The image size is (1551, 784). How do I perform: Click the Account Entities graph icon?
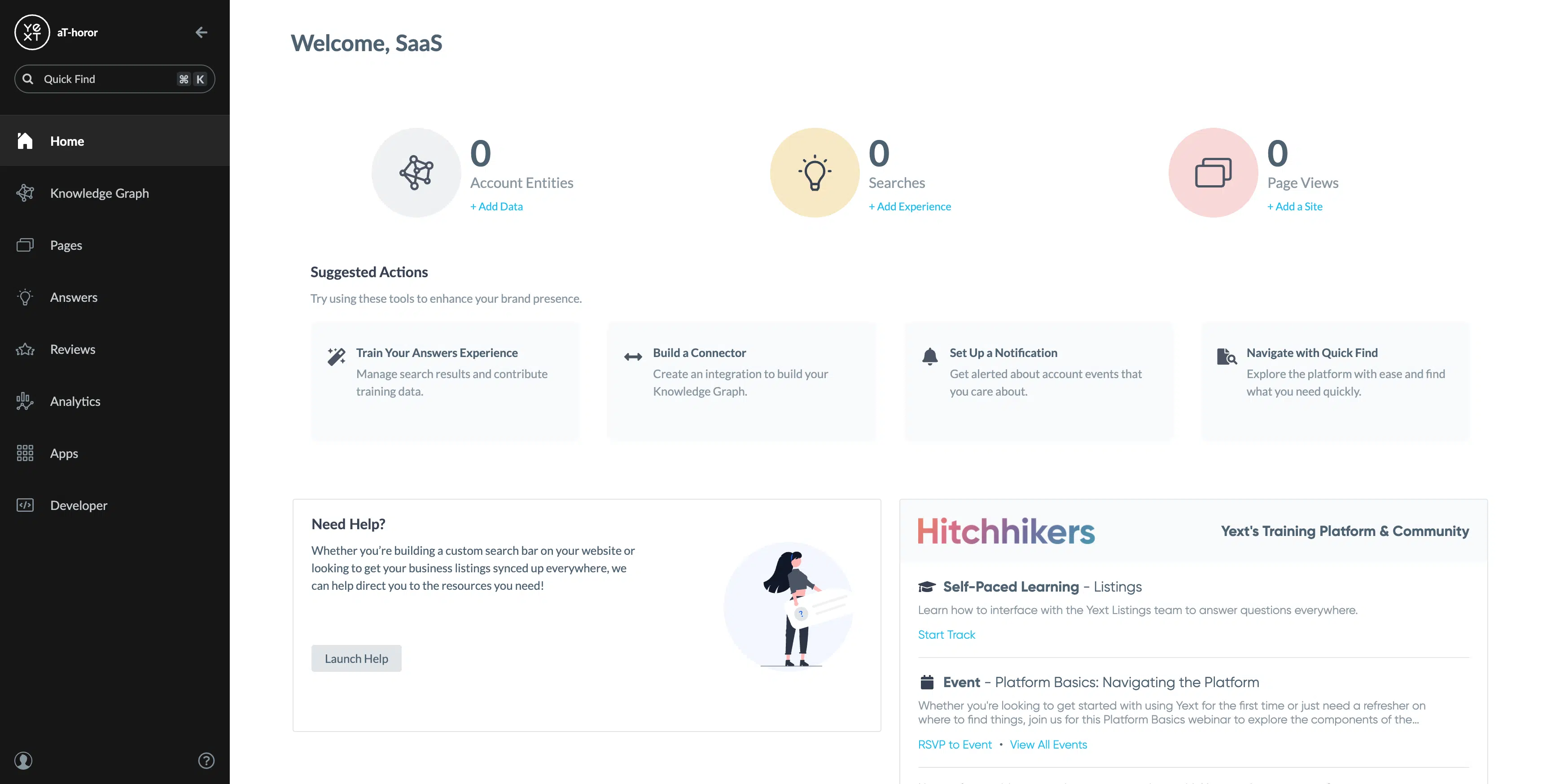point(416,173)
